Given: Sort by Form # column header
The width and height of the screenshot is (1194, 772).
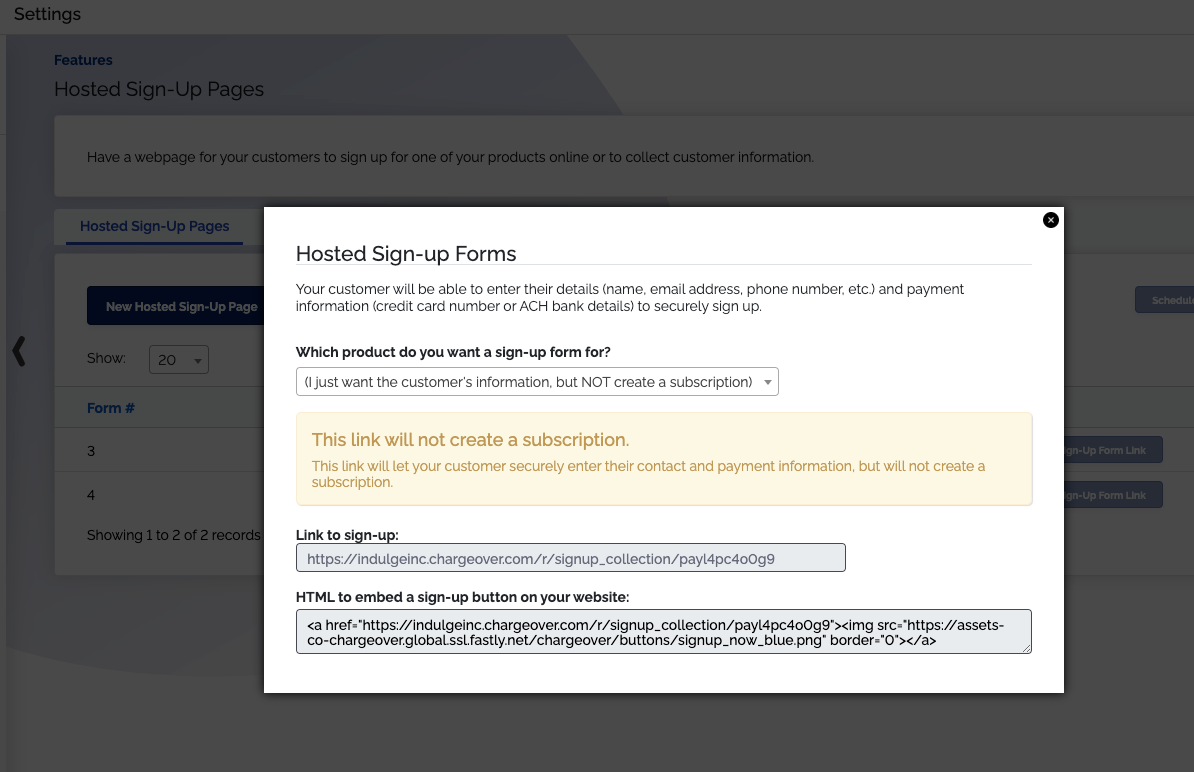Looking at the screenshot, I should click(x=110, y=408).
